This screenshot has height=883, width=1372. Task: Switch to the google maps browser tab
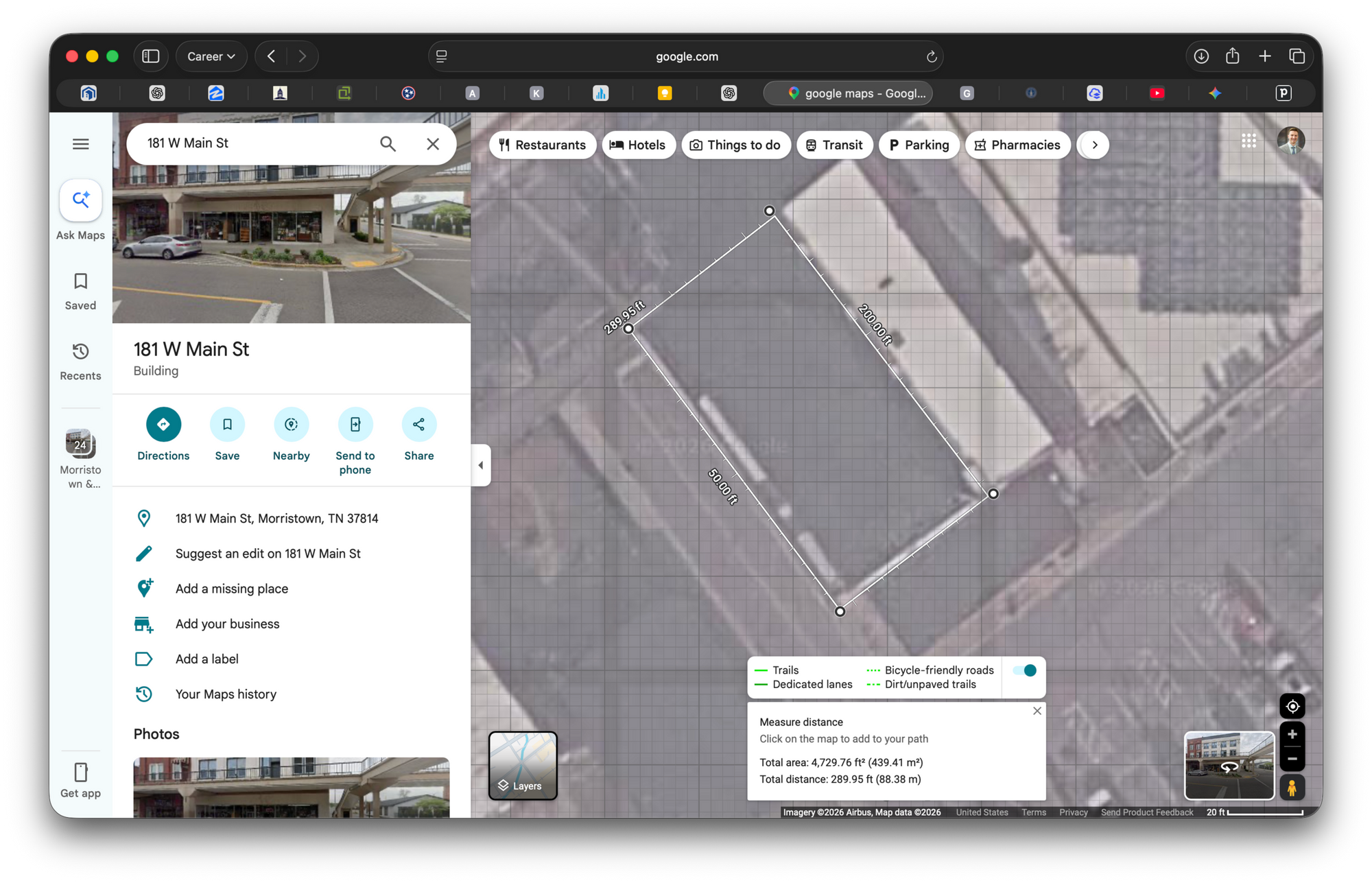(x=849, y=93)
